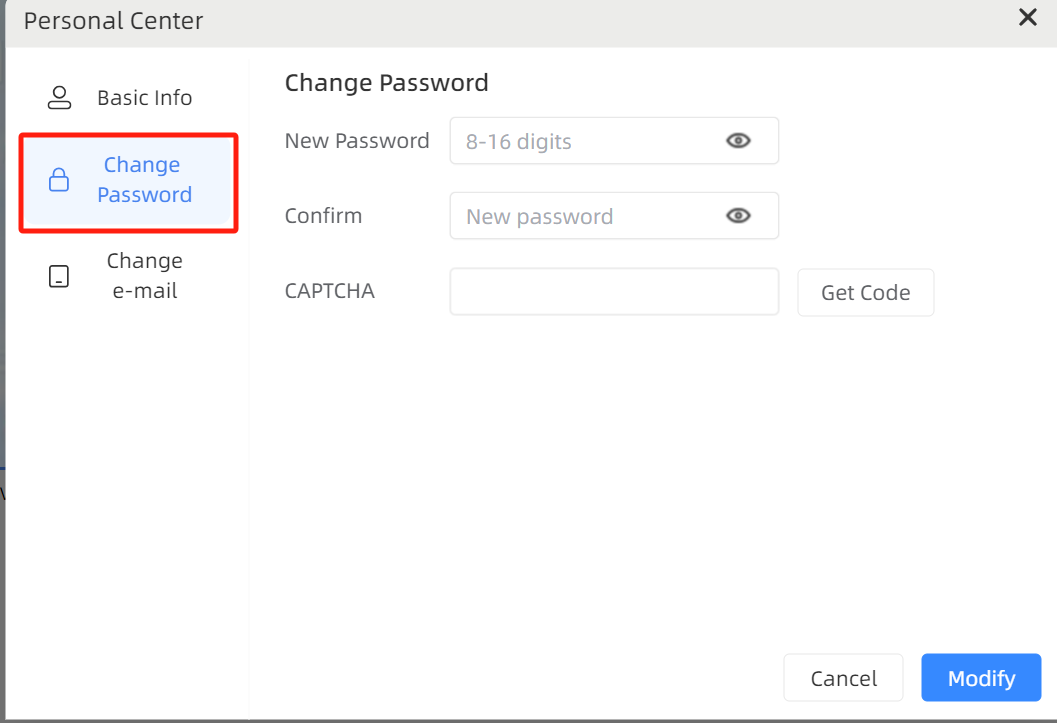1057x723 pixels.
Task: Click the CAPTCHA field label
Action: click(x=330, y=292)
